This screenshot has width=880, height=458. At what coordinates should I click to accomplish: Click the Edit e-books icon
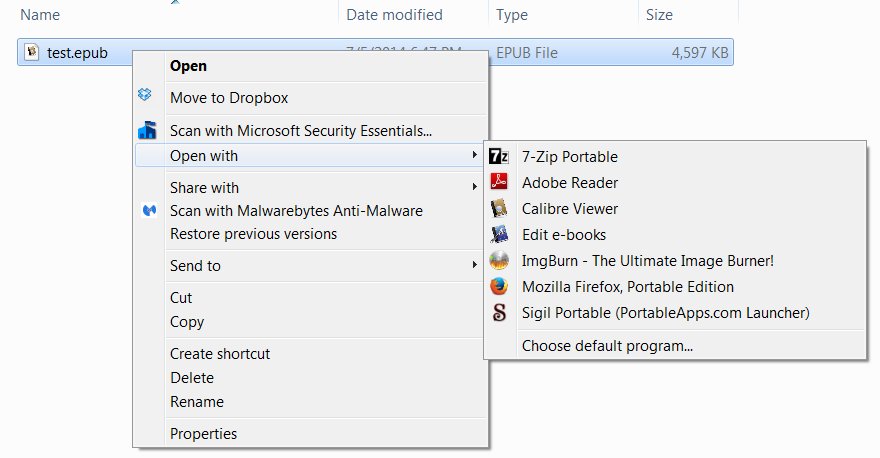pyautogui.click(x=499, y=235)
